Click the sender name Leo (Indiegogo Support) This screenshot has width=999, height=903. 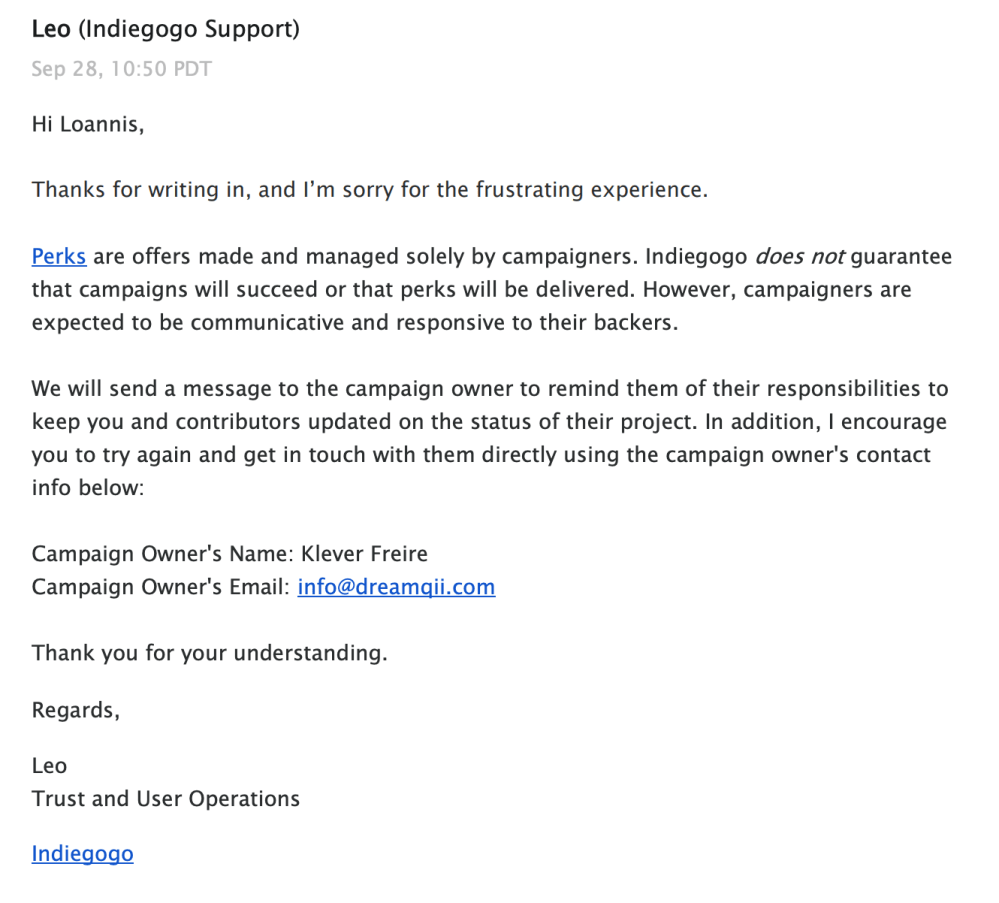coord(166,29)
